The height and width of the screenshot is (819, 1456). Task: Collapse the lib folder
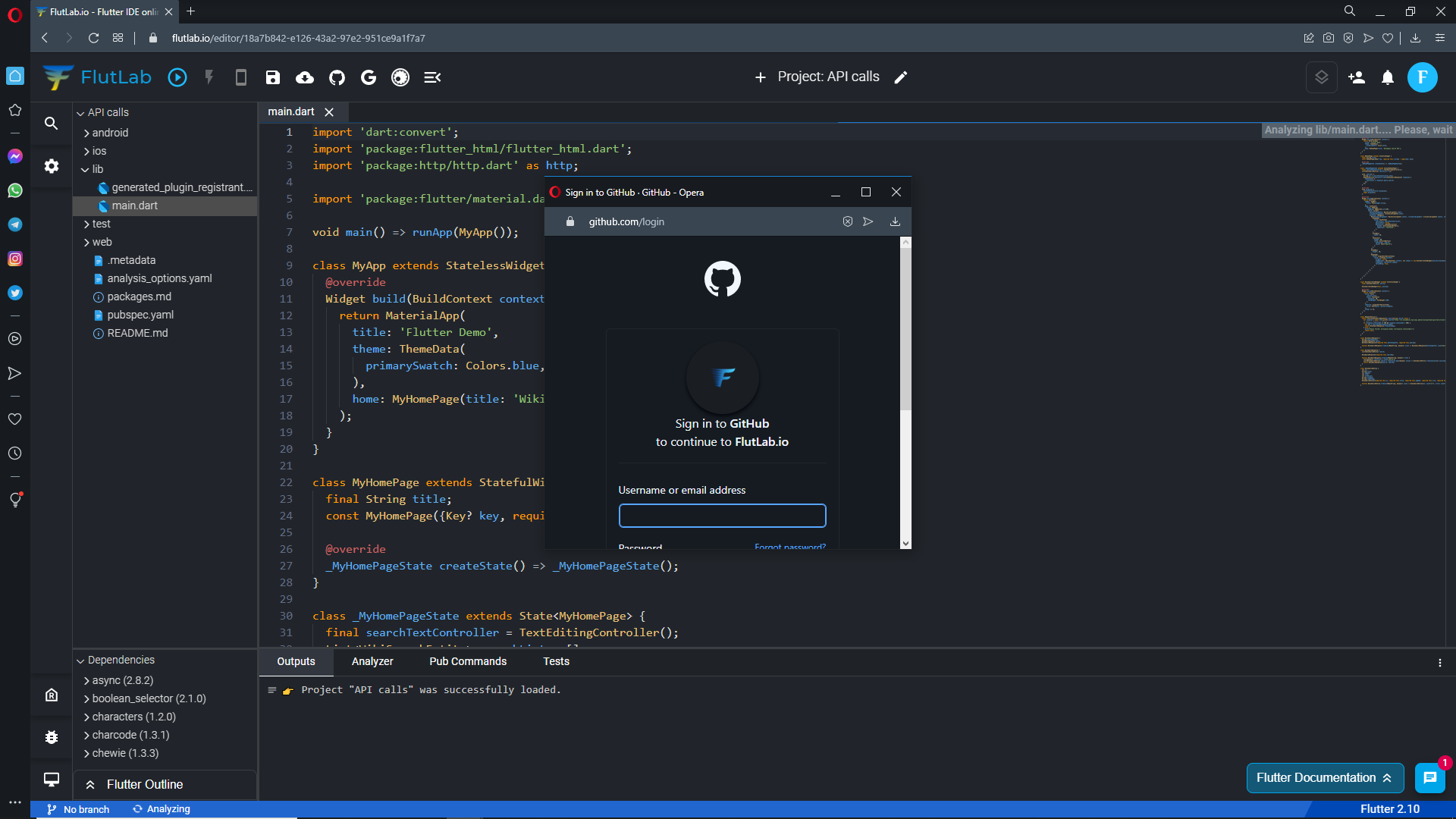coord(86,169)
